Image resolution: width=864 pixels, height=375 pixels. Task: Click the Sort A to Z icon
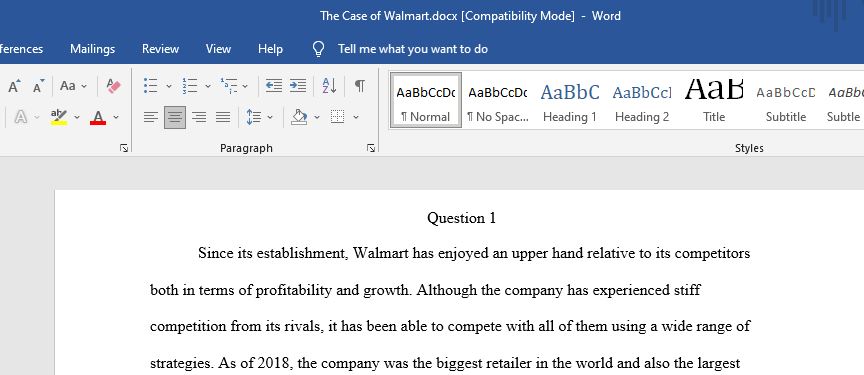pos(329,86)
